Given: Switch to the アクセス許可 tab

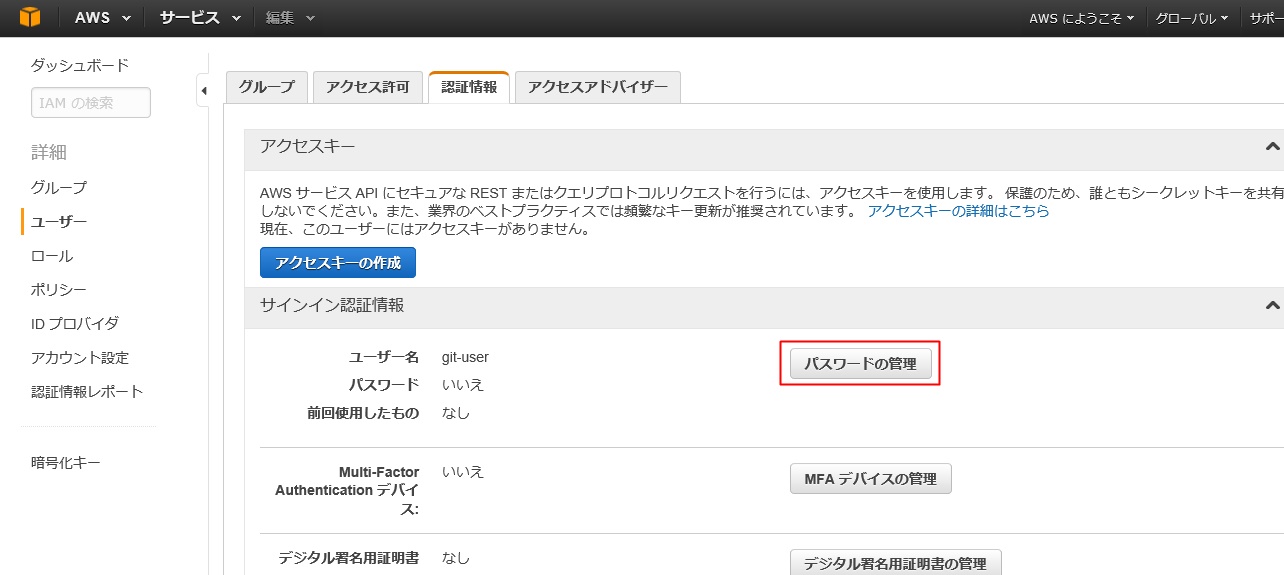Looking at the screenshot, I should (368, 87).
